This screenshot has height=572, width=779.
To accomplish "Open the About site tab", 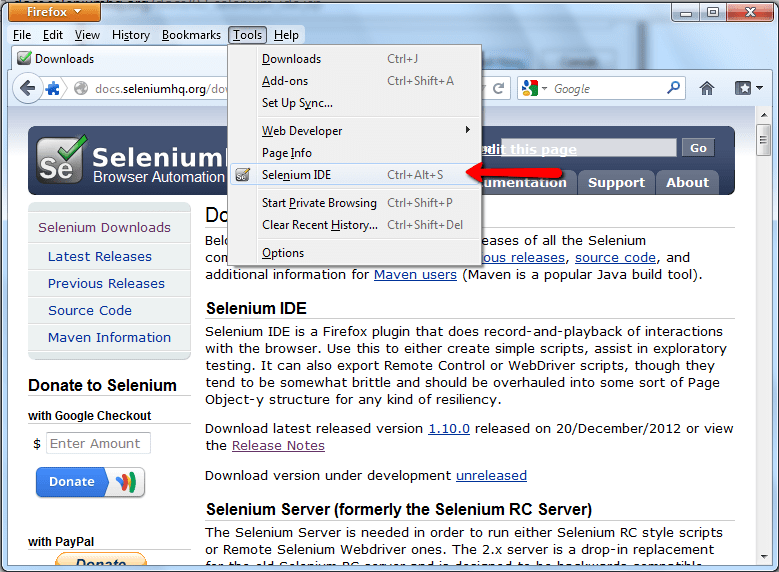I will coord(687,182).
